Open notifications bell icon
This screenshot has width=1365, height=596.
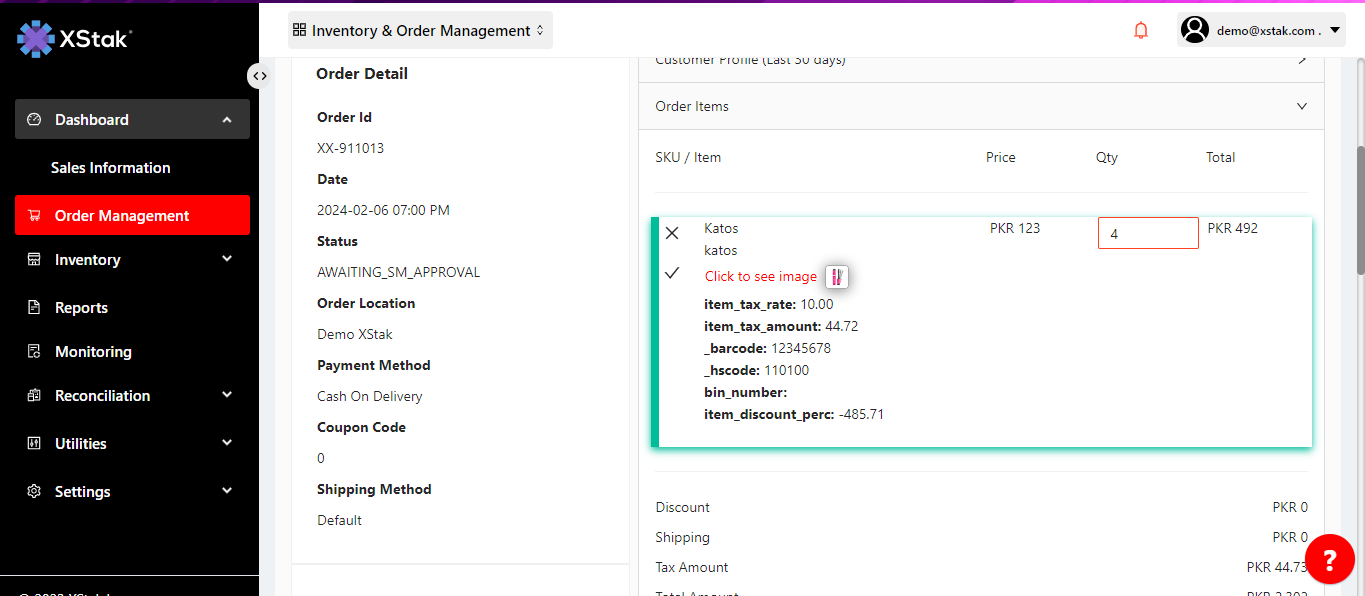1141,31
